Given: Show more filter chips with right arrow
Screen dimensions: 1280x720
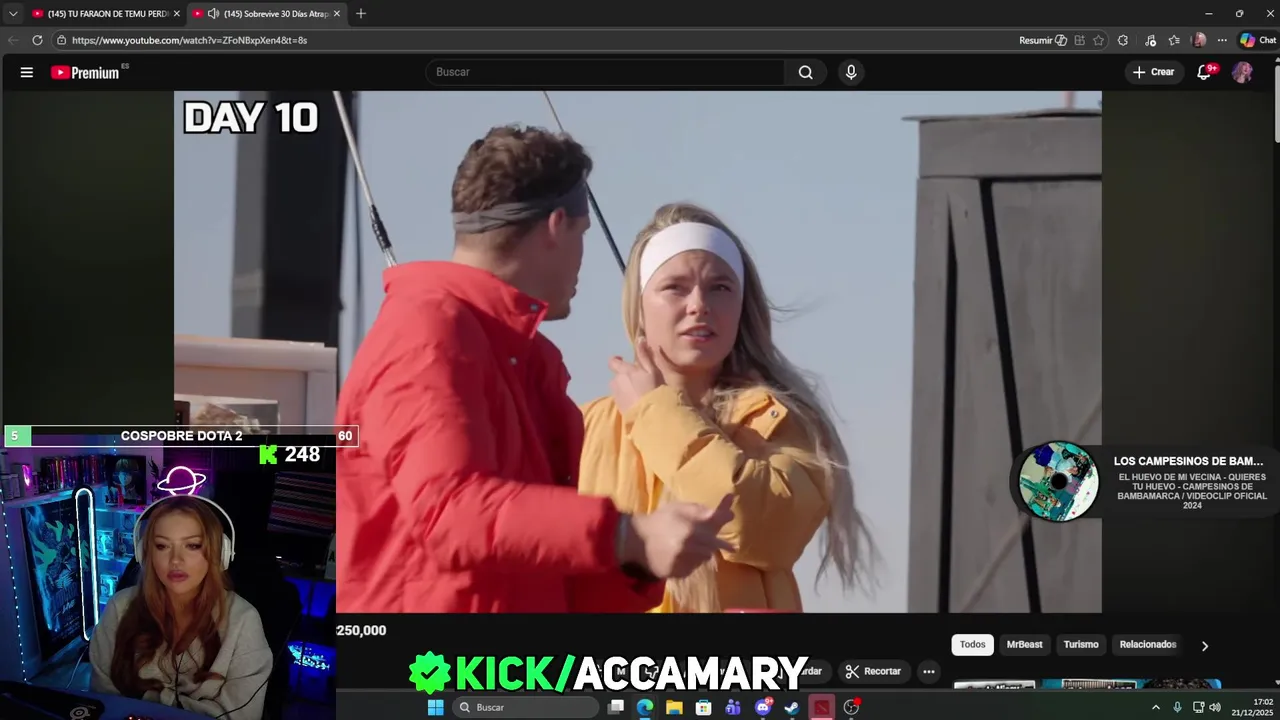Looking at the screenshot, I should [x=1205, y=646].
